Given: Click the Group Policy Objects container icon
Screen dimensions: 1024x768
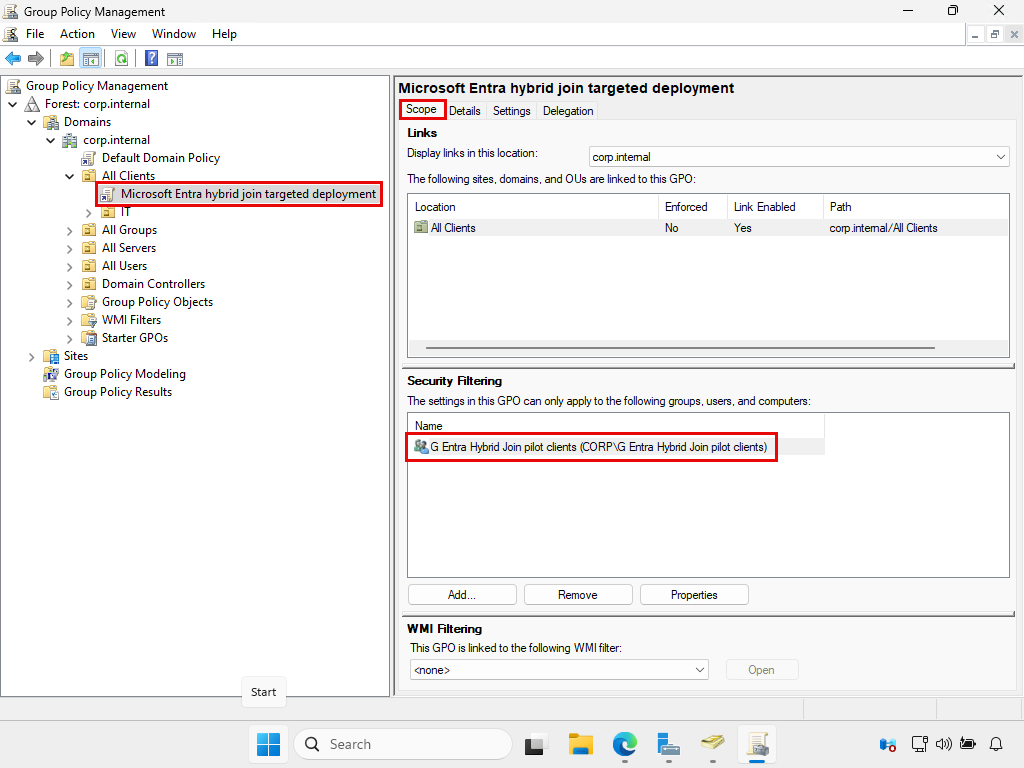Looking at the screenshot, I should [89, 302].
